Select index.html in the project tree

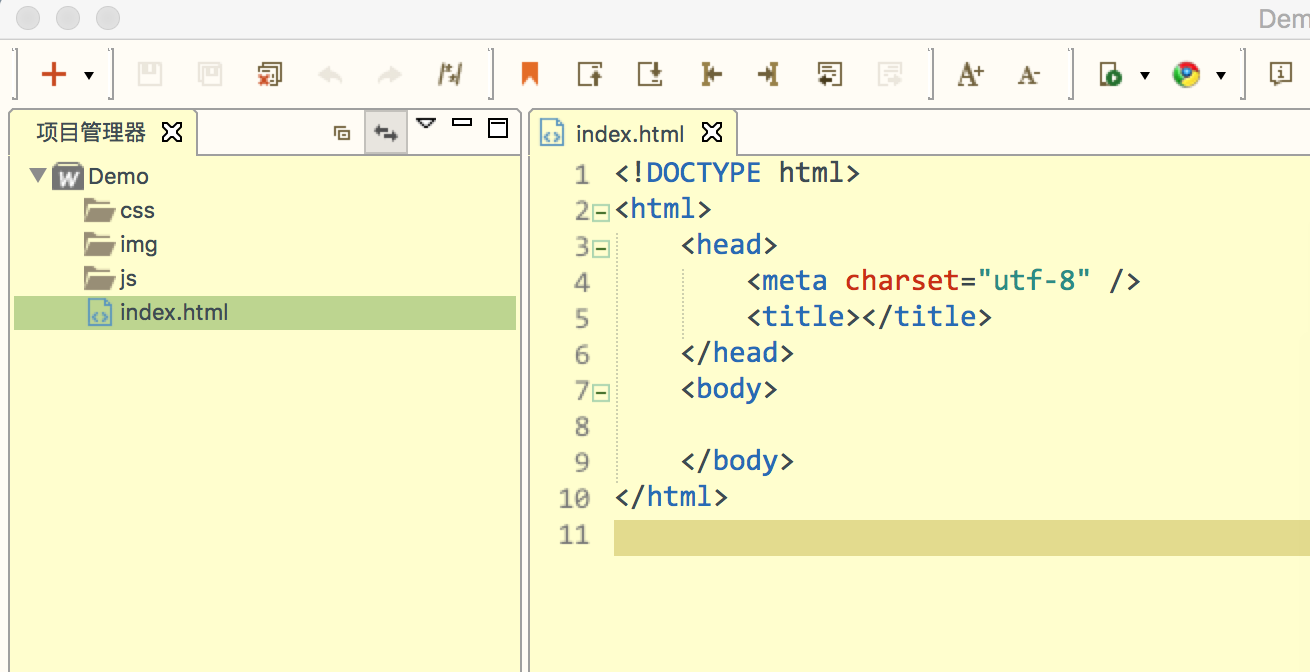pyautogui.click(x=265, y=313)
